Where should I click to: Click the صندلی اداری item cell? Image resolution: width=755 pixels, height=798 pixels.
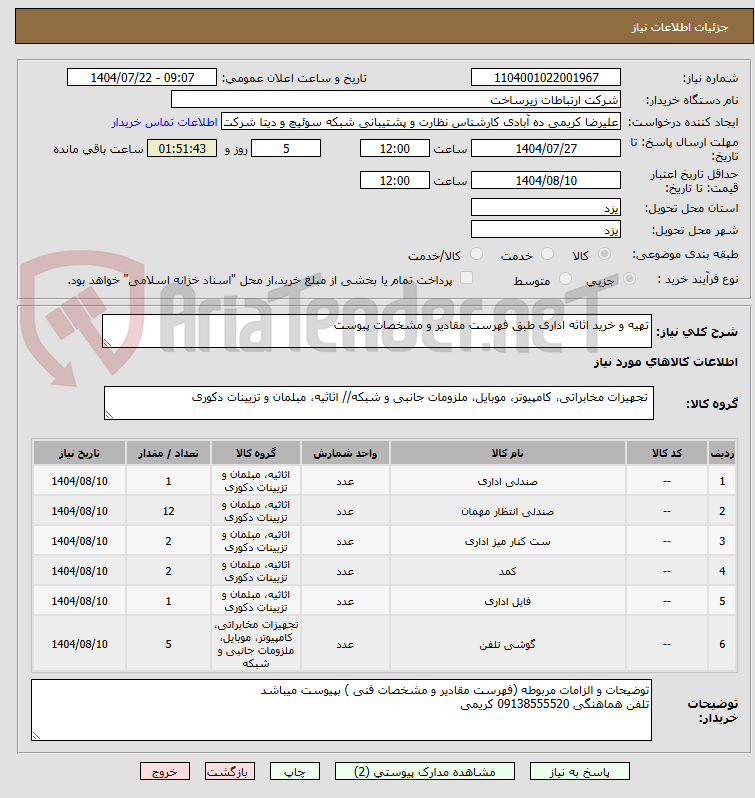(507, 481)
